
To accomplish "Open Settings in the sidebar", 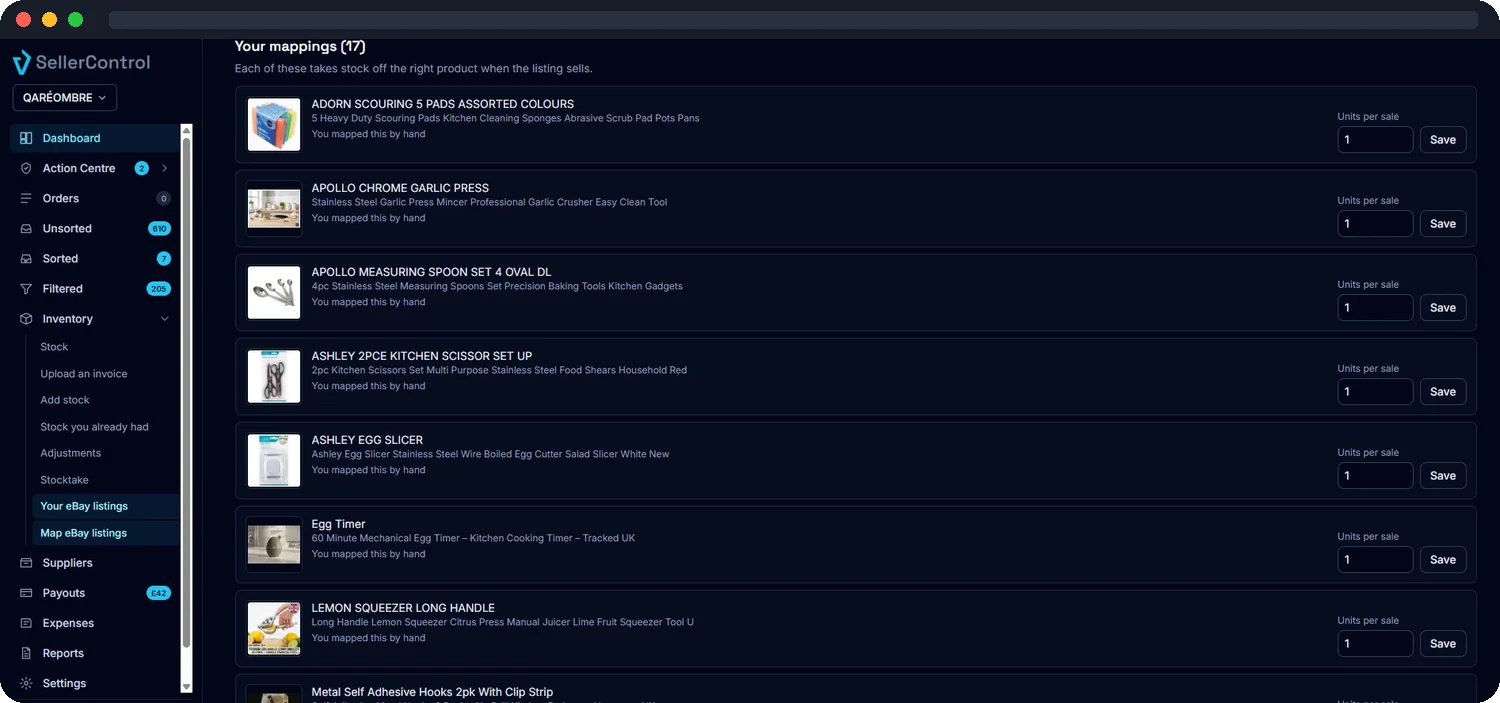I will [95, 683].
